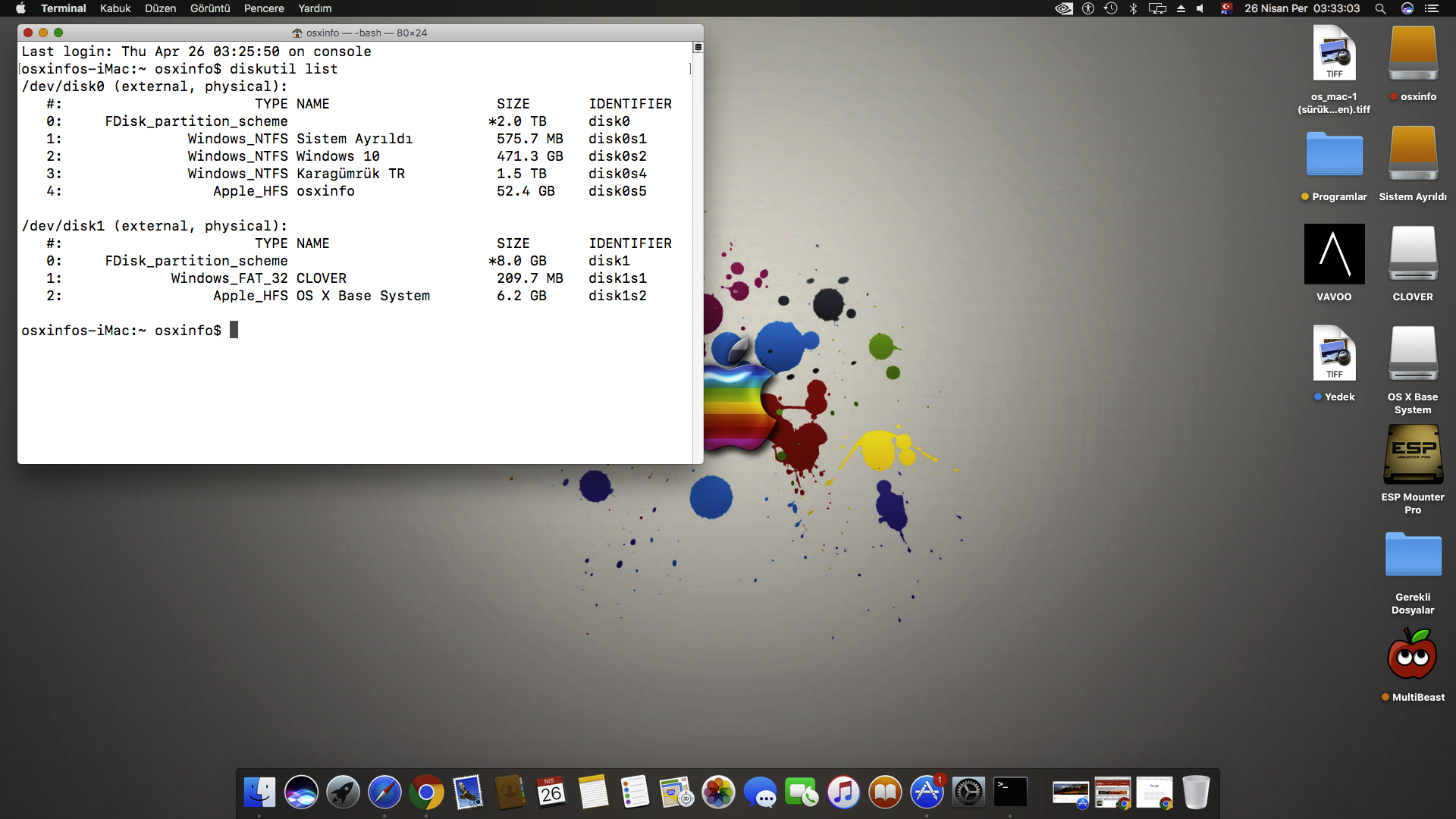The height and width of the screenshot is (819, 1456).
Task: Click the Terminal window title proxy icon
Action: [x=297, y=33]
